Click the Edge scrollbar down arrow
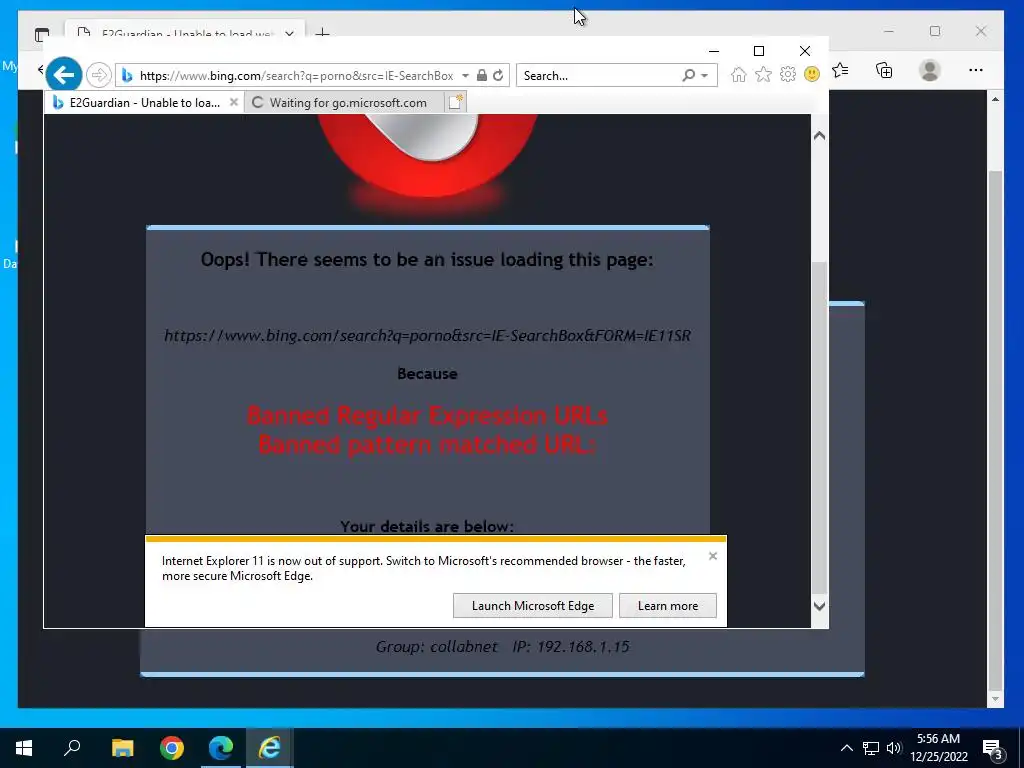Screen dimensions: 1024x768 pyautogui.click(x=995, y=699)
